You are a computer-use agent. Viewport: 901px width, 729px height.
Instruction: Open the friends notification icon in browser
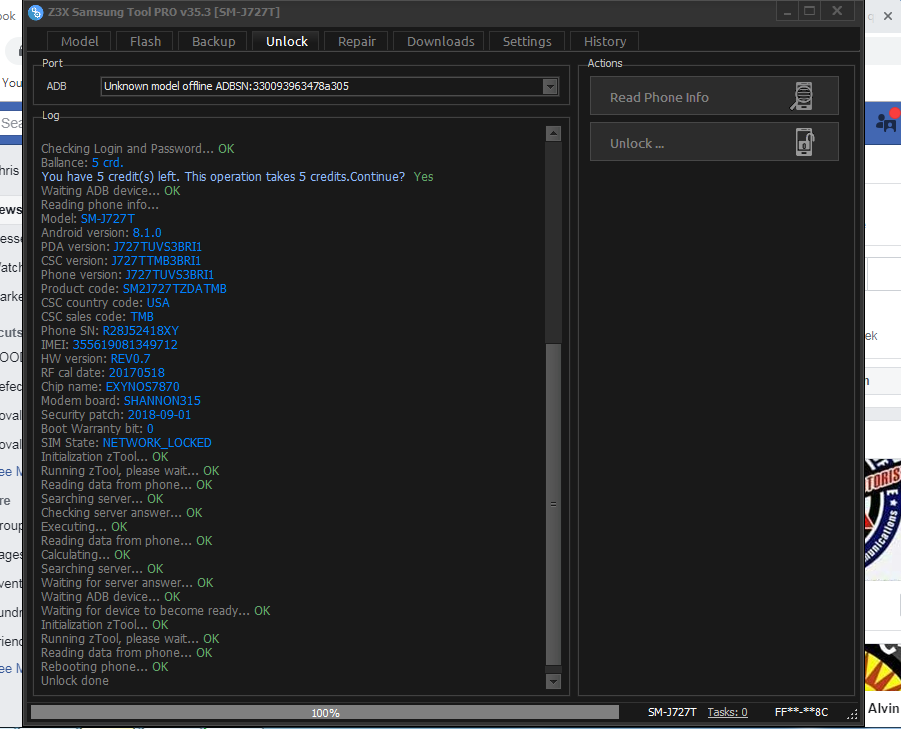pos(886,121)
